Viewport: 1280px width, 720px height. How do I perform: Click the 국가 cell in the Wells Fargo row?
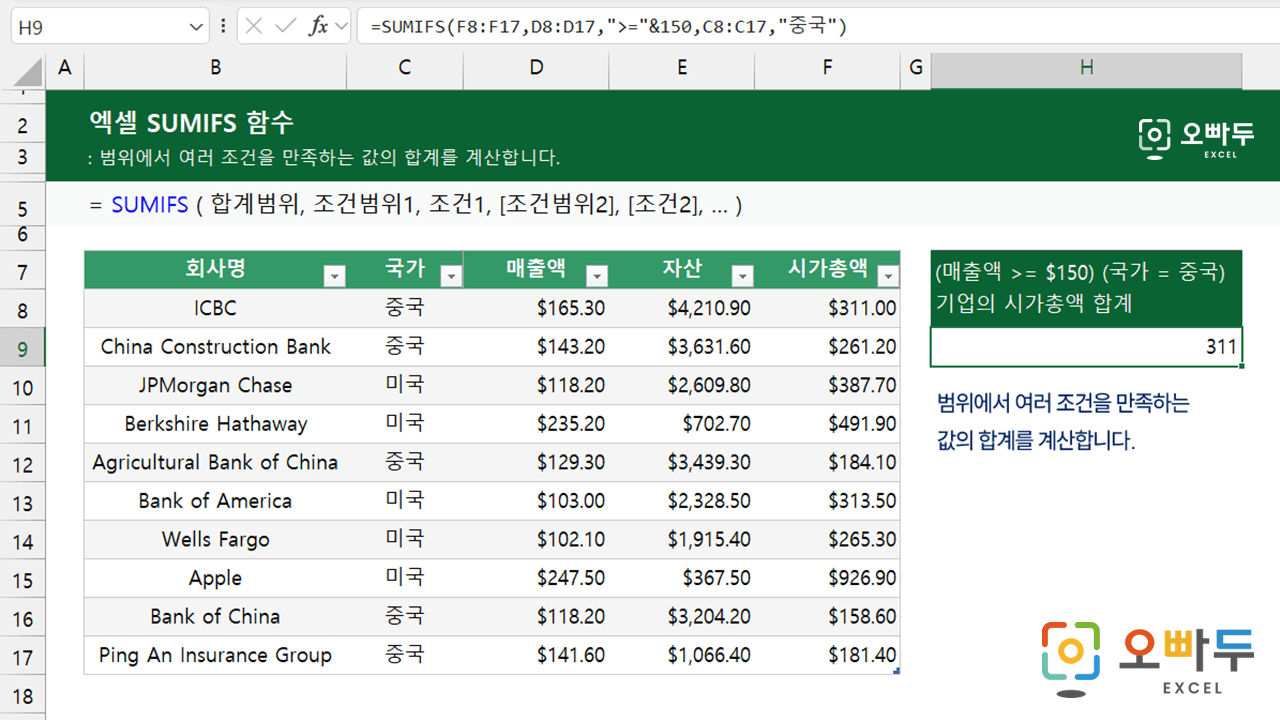pos(405,540)
